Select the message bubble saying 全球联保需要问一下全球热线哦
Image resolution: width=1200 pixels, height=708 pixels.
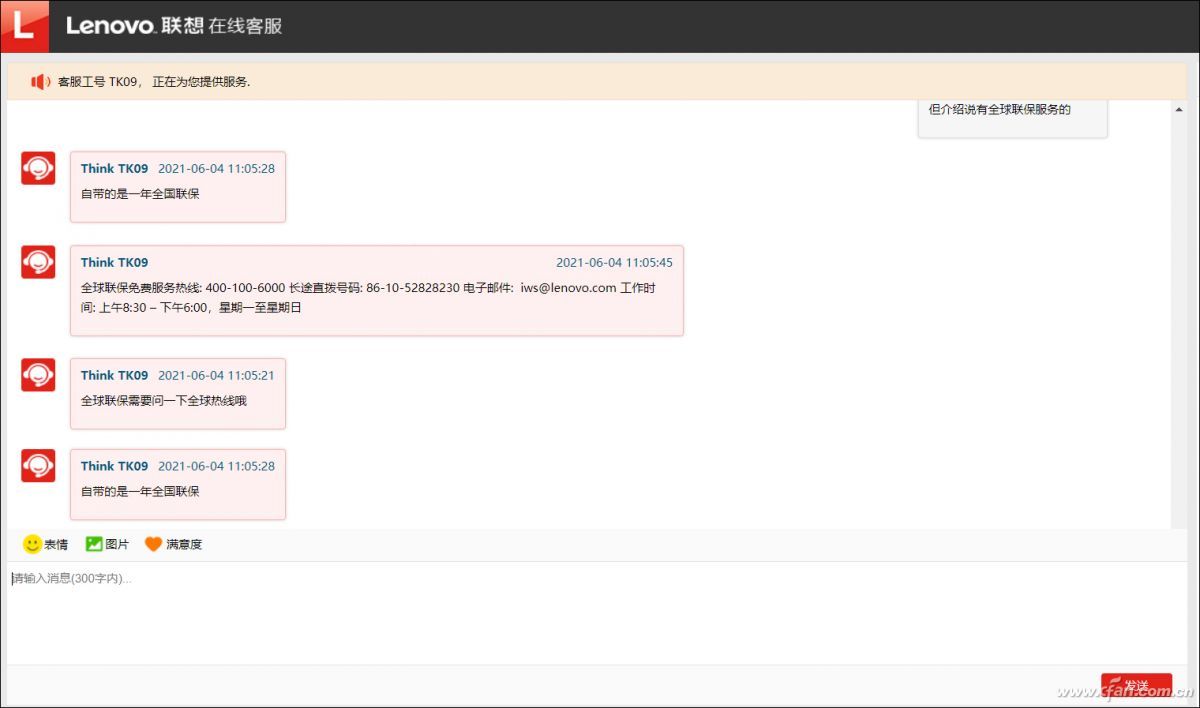[178, 393]
